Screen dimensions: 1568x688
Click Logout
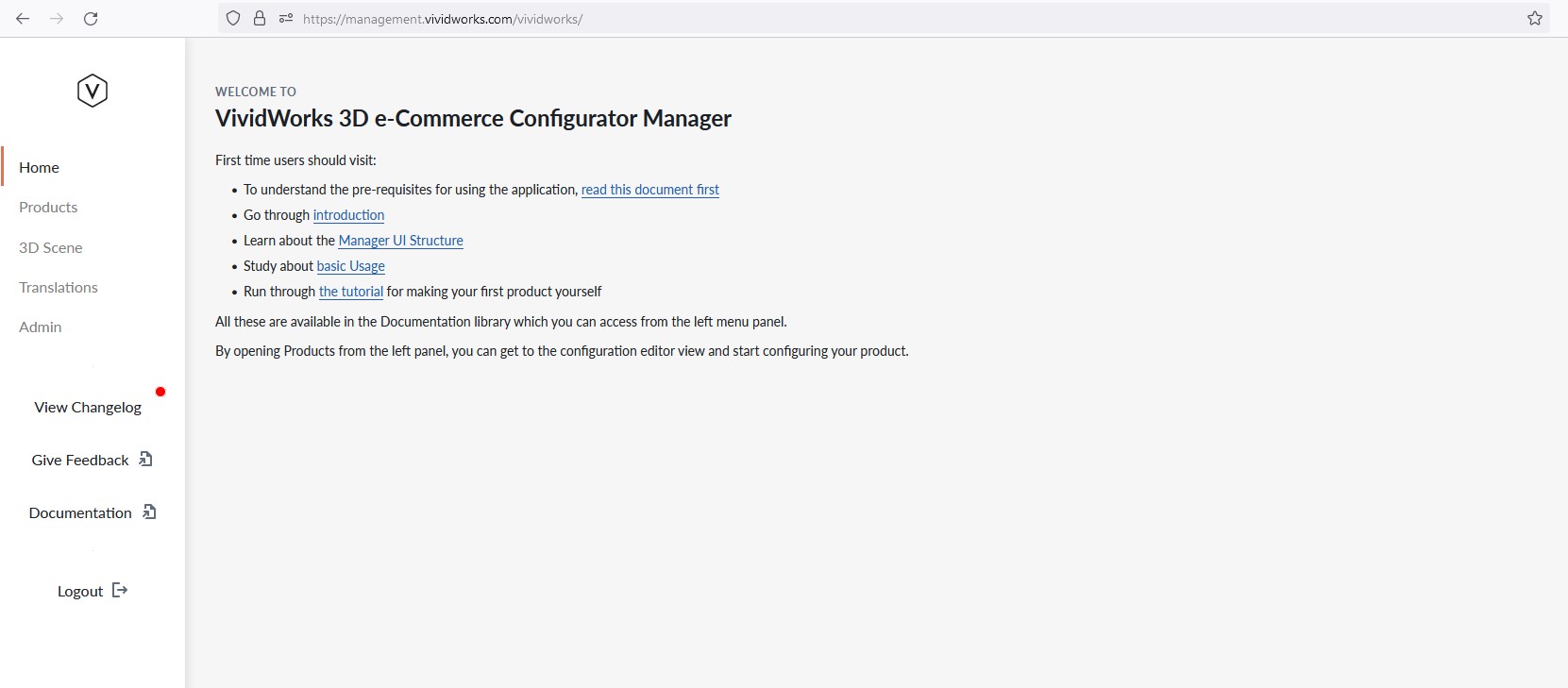point(80,591)
